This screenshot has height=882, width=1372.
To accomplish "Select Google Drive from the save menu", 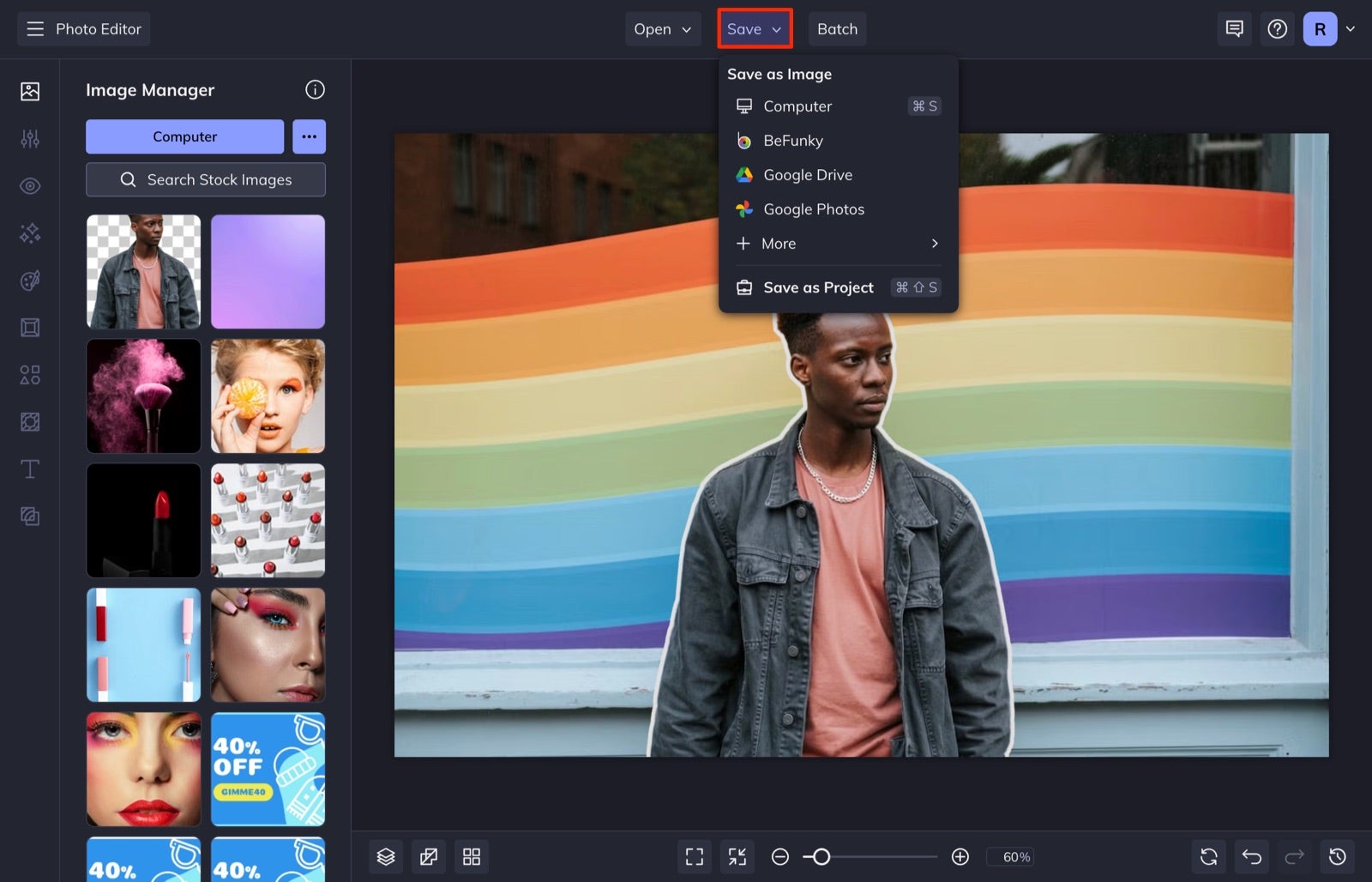I will (807, 174).
